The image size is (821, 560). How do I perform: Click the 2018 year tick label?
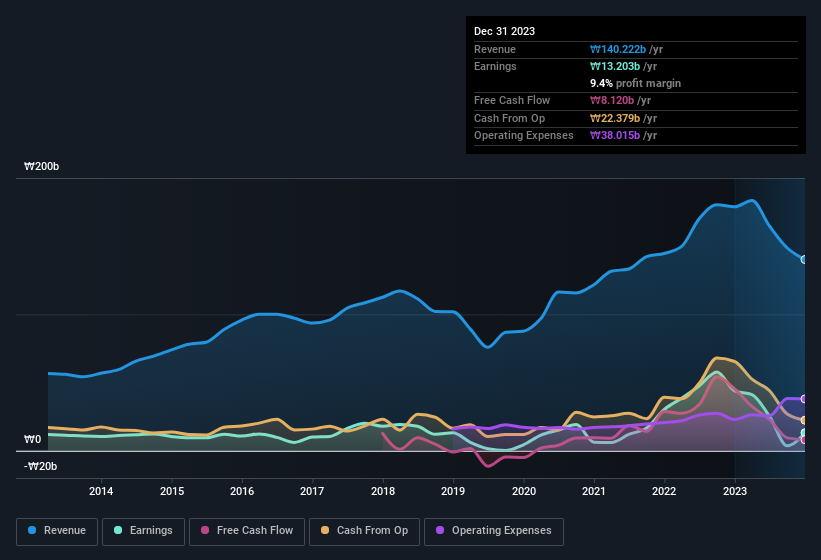pyautogui.click(x=383, y=491)
